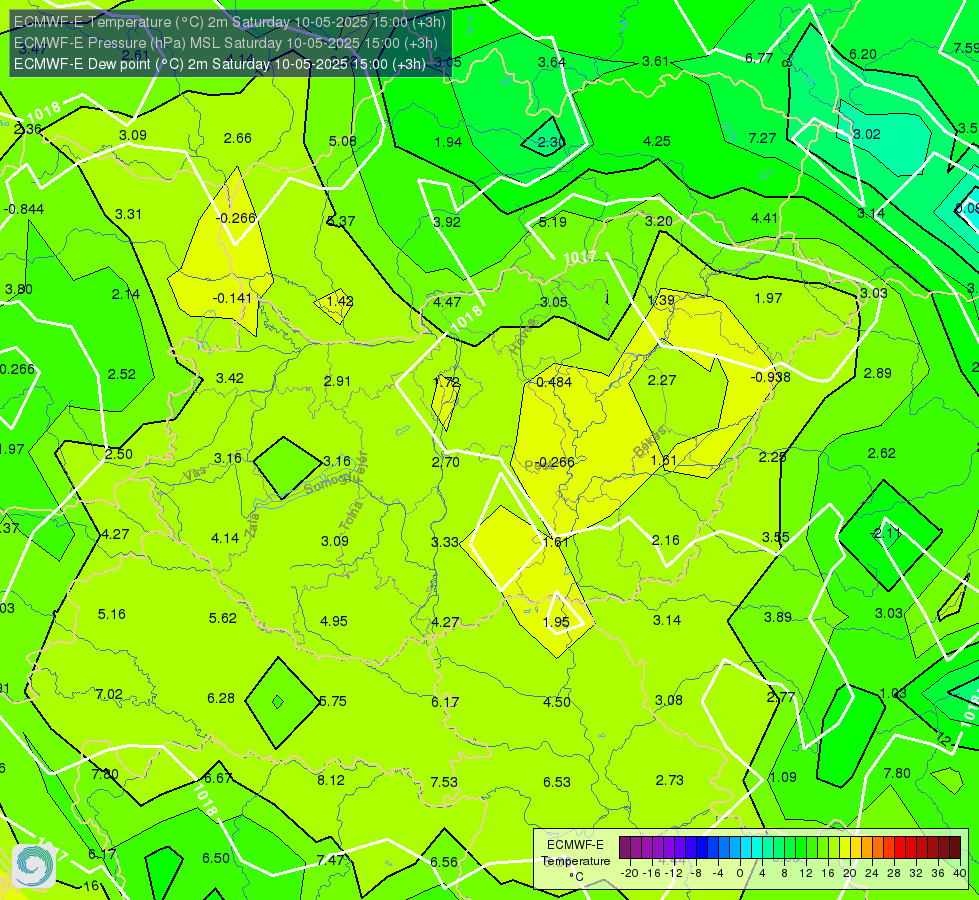Click the dark red 40 swatch in the legend
This screenshot has width=979, height=900.
point(955,848)
